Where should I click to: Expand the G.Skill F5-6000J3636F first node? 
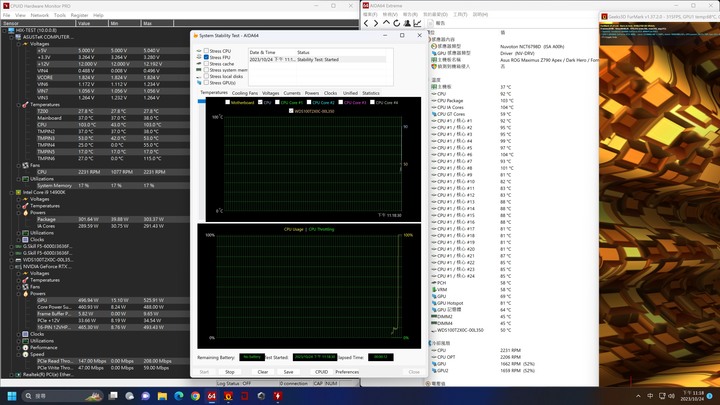(12, 246)
